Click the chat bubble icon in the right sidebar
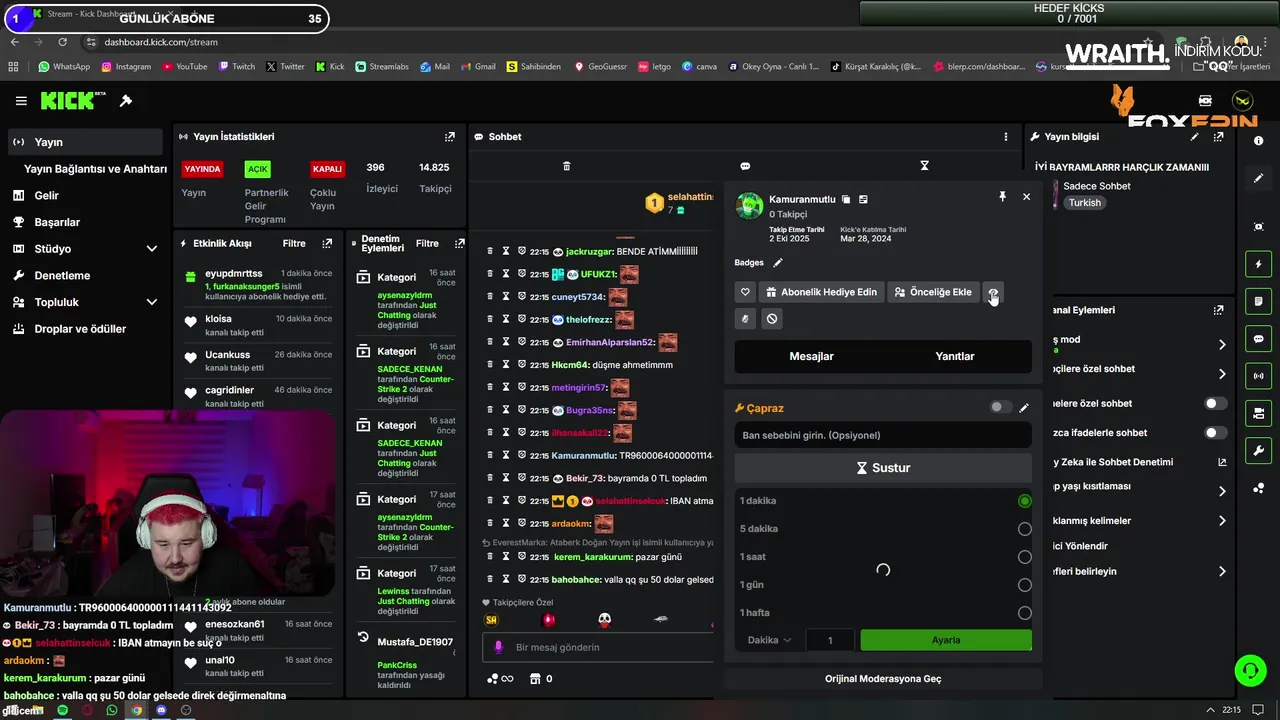 pos(1258,339)
